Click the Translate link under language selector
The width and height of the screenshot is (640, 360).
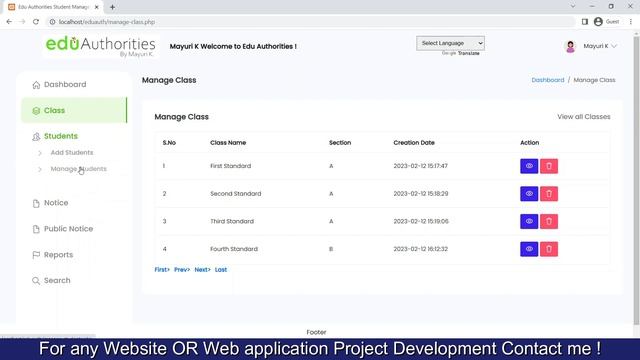click(x=469, y=53)
